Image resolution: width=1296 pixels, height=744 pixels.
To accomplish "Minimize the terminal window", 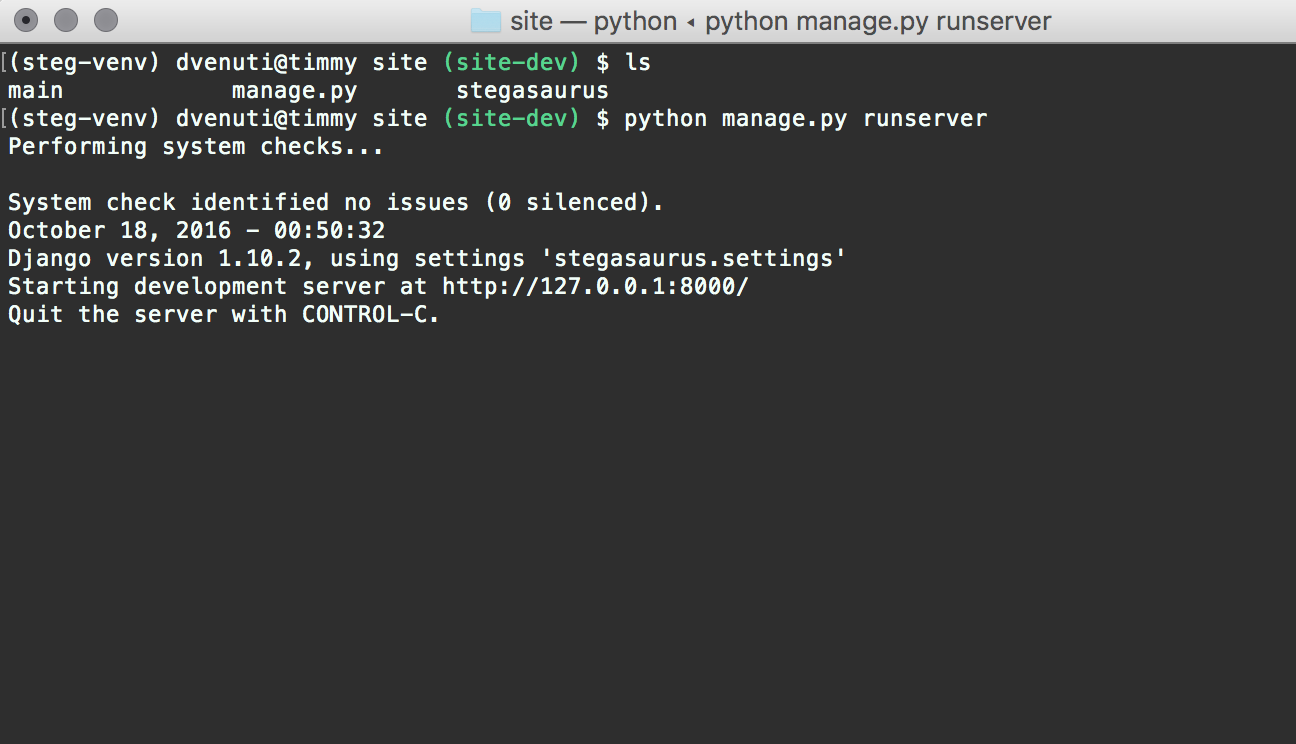I will pyautogui.click(x=66, y=20).
